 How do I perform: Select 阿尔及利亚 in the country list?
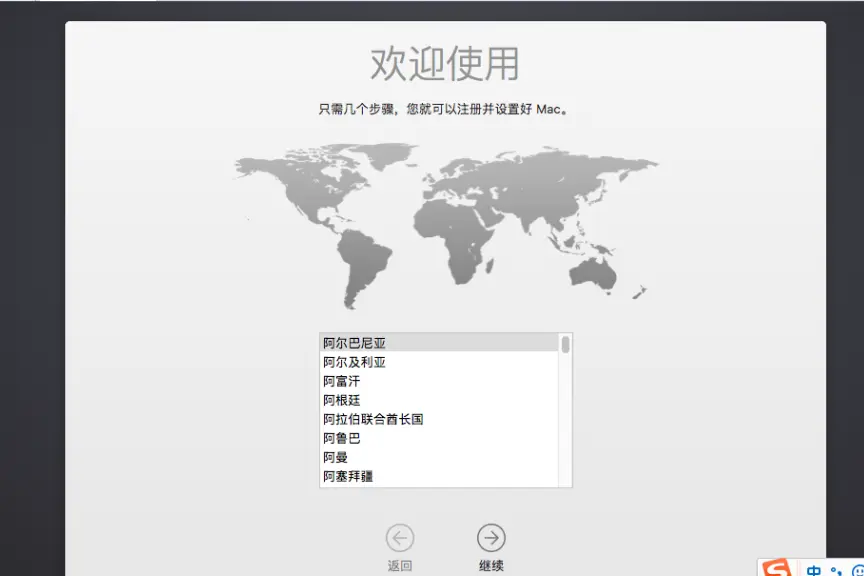point(439,362)
